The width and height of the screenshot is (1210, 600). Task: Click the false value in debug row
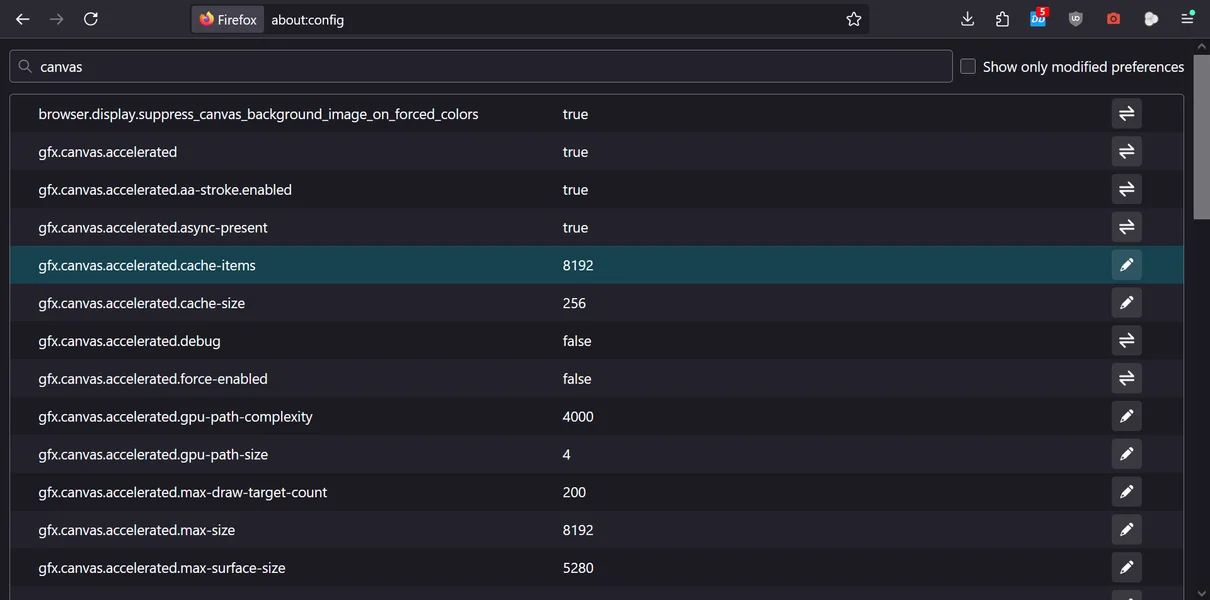pyautogui.click(x=577, y=341)
